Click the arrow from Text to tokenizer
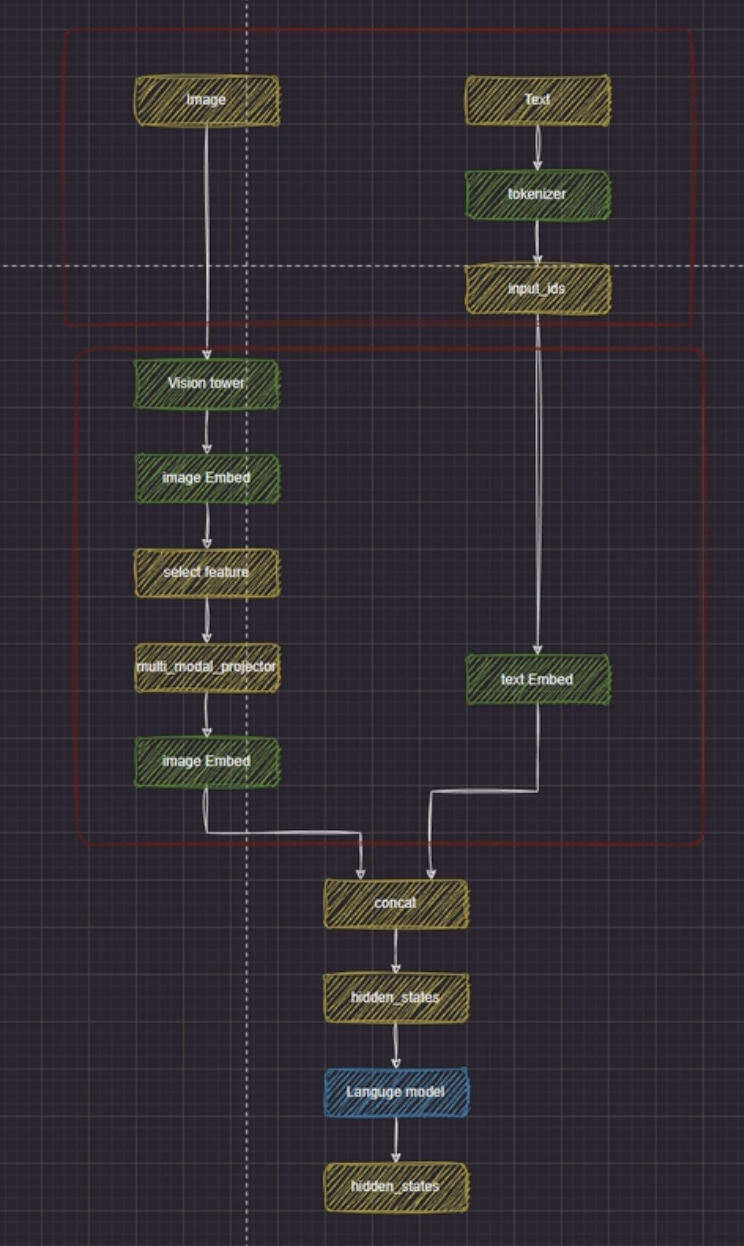Viewport: 744px width, 1246px height. point(537,147)
